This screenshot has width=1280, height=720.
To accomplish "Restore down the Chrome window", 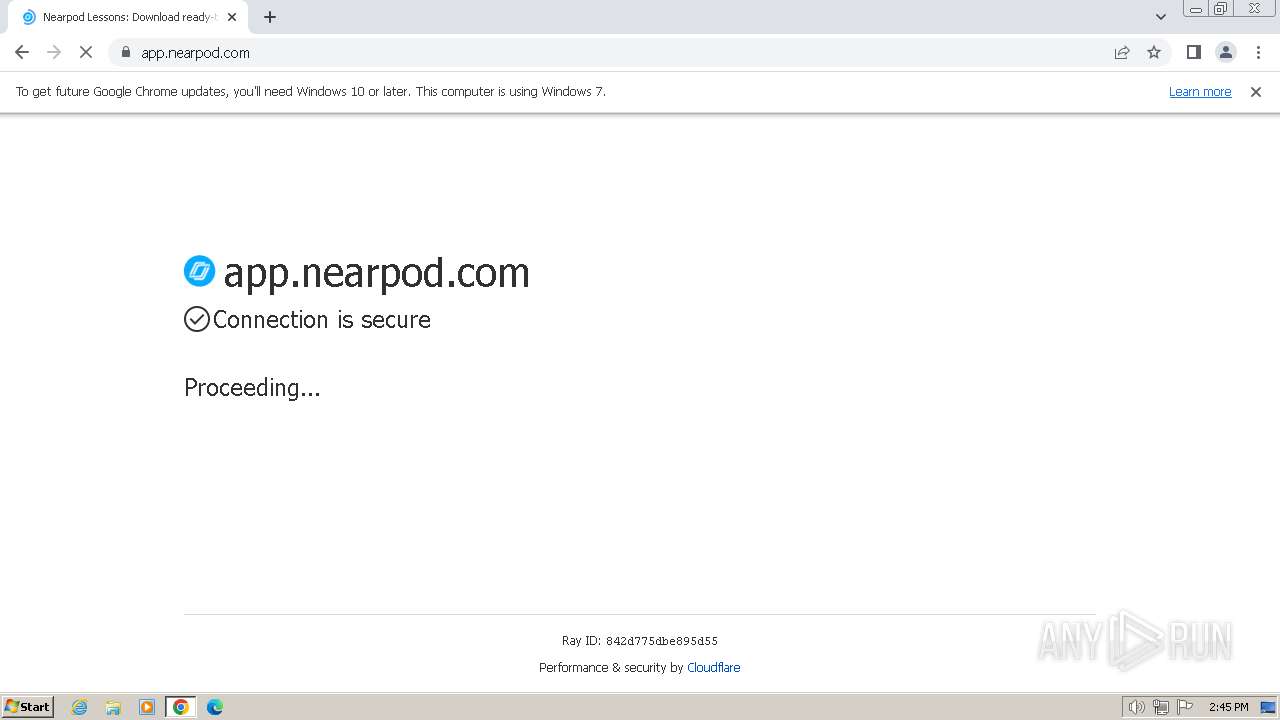I will click(1221, 9).
